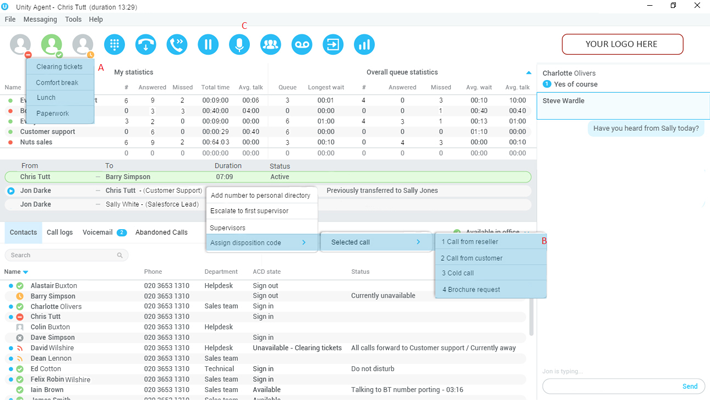The image size is (710, 400).
Task: Click the queue sign-in arrow icon
Action: [x=333, y=44]
